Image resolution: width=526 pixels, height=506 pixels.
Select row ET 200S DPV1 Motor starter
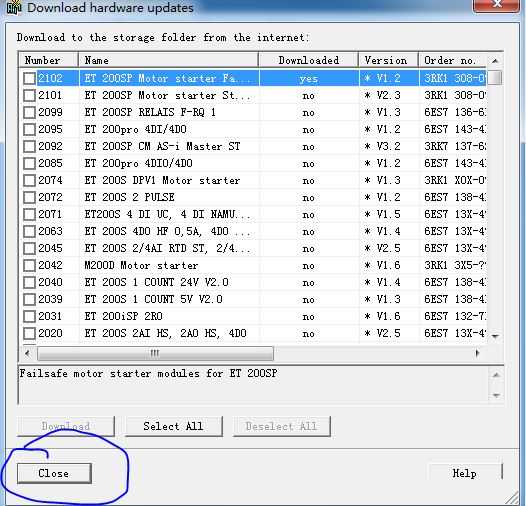(252, 181)
